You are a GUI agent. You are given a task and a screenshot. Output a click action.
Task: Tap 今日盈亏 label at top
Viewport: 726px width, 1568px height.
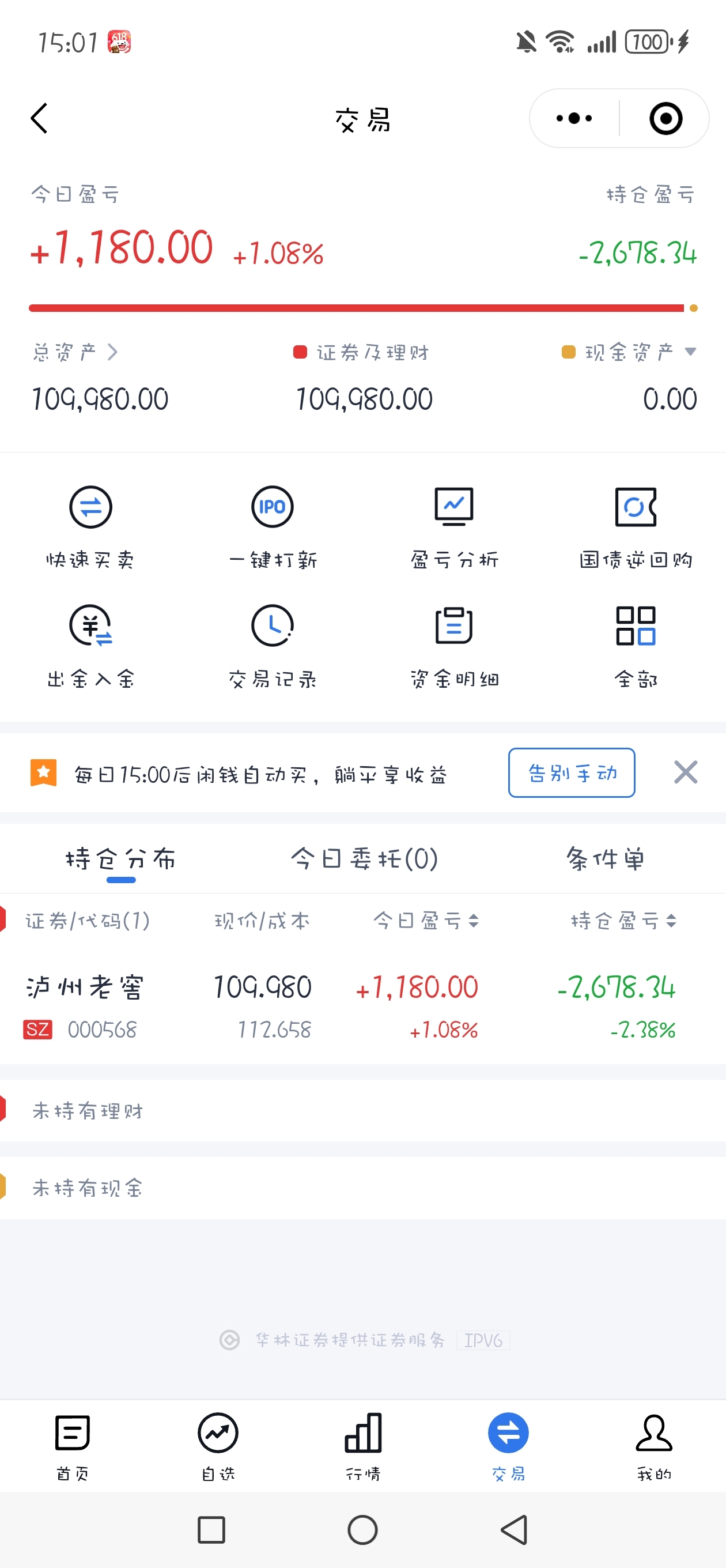point(75,194)
